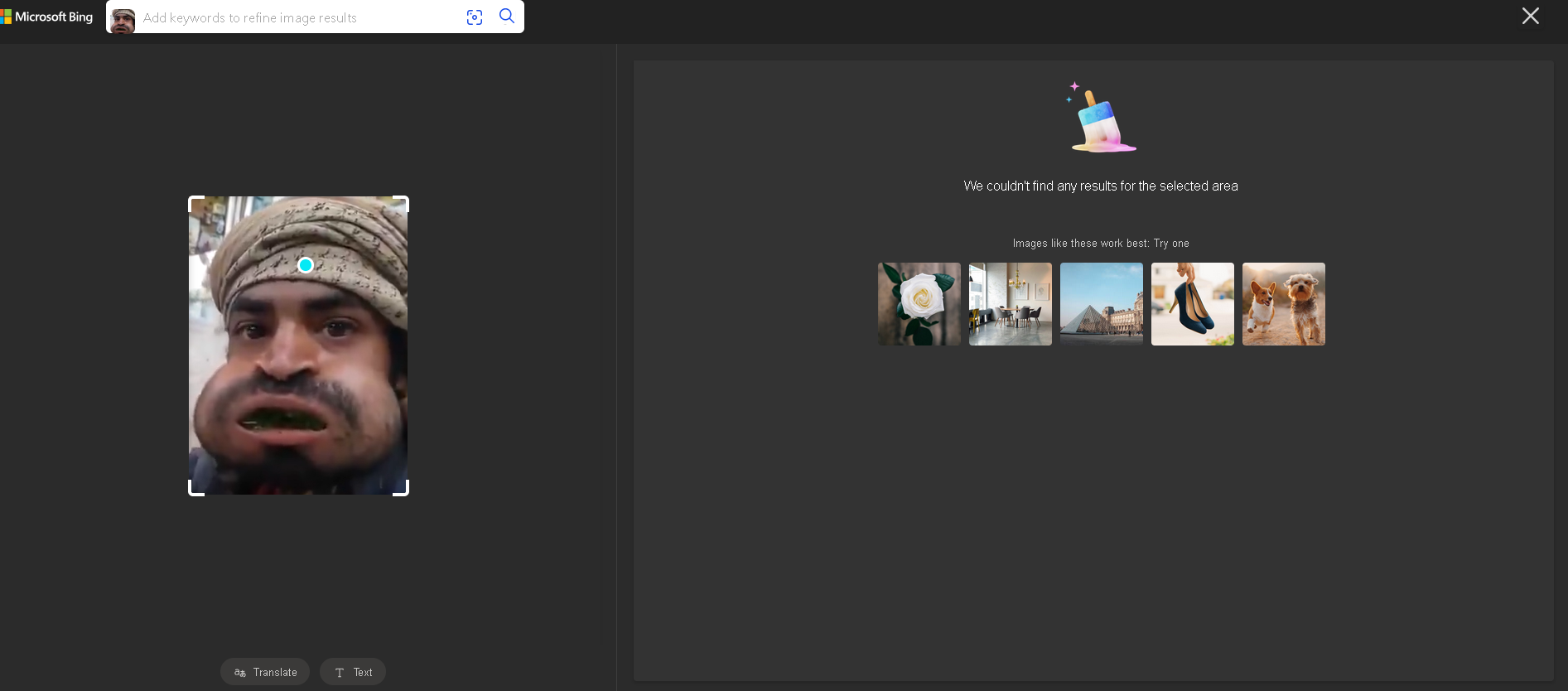The width and height of the screenshot is (1568, 691).
Task: Try the Louvre pyramid sample image
Action: 1102,304
